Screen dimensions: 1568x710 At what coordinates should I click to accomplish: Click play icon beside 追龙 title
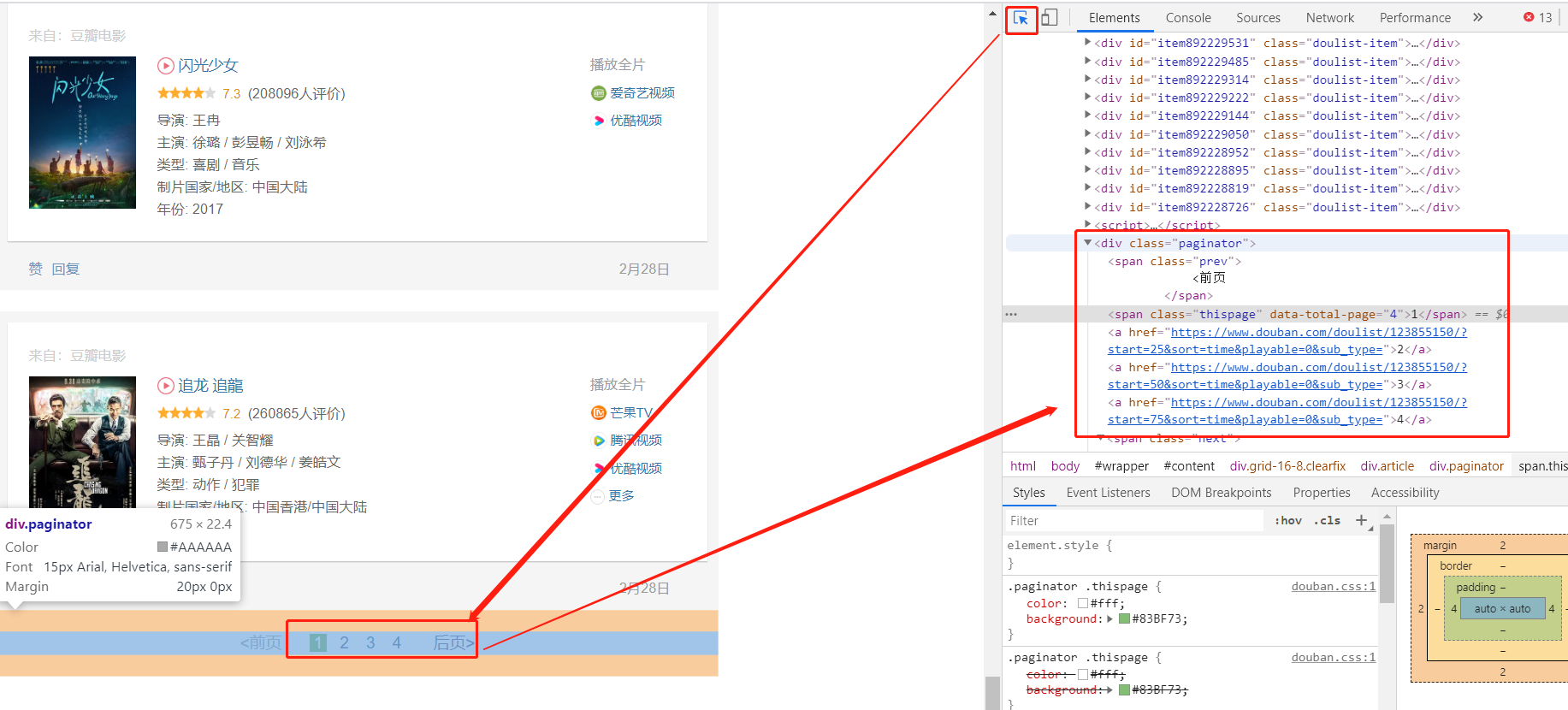pyautogui.click(x=166, y=386)
